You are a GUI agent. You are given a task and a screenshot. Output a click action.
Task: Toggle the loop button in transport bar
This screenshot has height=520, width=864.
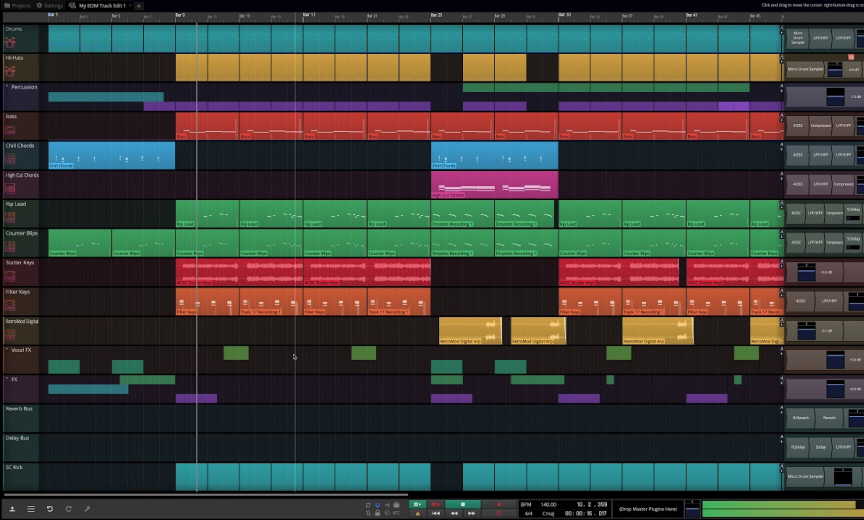[x=367, y=504]
